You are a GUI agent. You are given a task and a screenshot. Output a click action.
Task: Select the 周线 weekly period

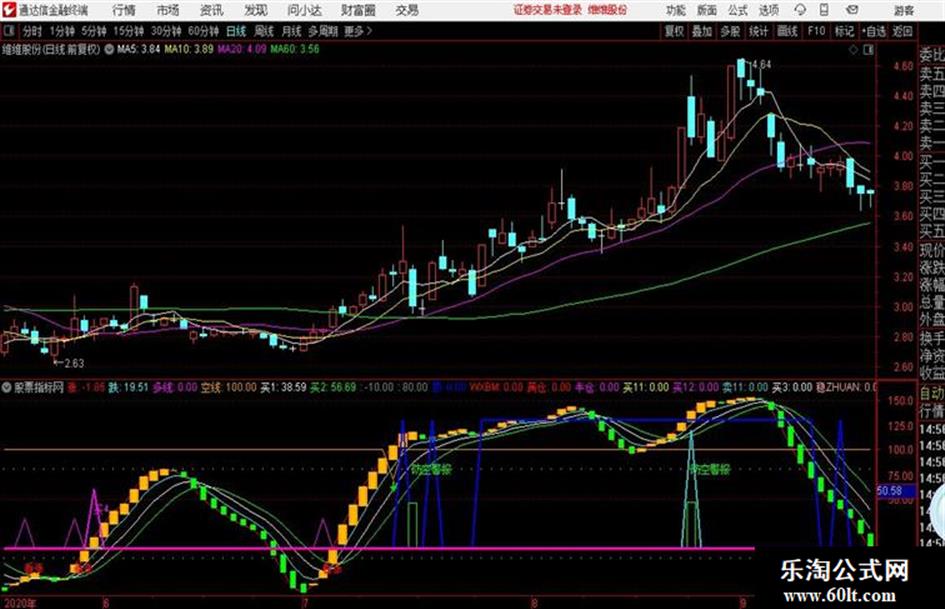(x=263, y=31)
